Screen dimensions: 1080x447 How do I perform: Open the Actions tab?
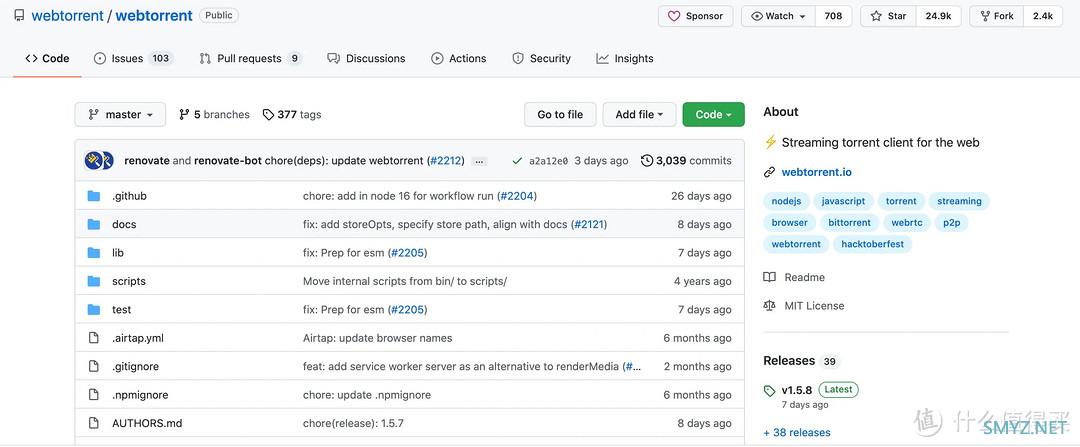click(x=459, y=59)
